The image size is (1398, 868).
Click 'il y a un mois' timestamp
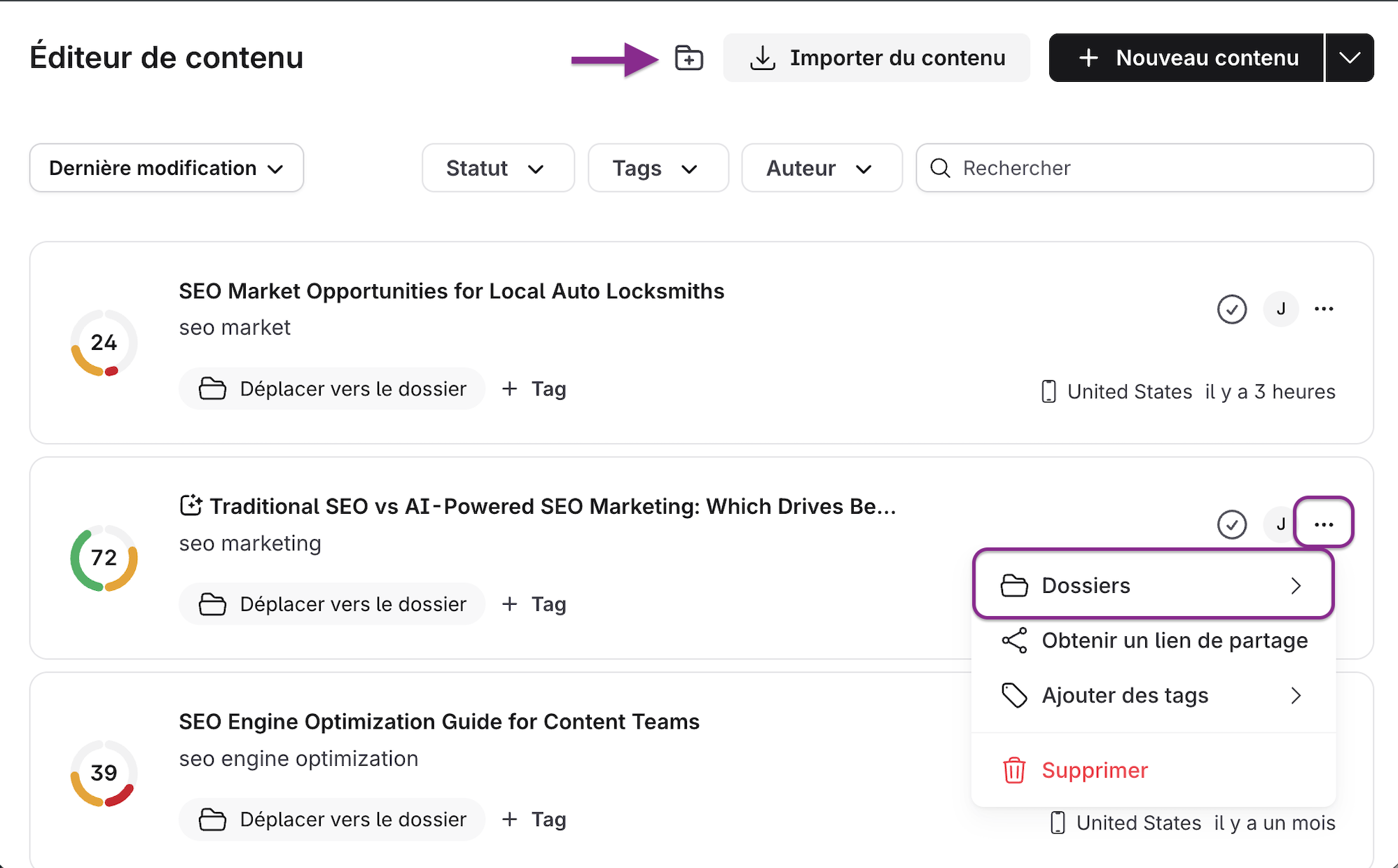click(1275, 822)
